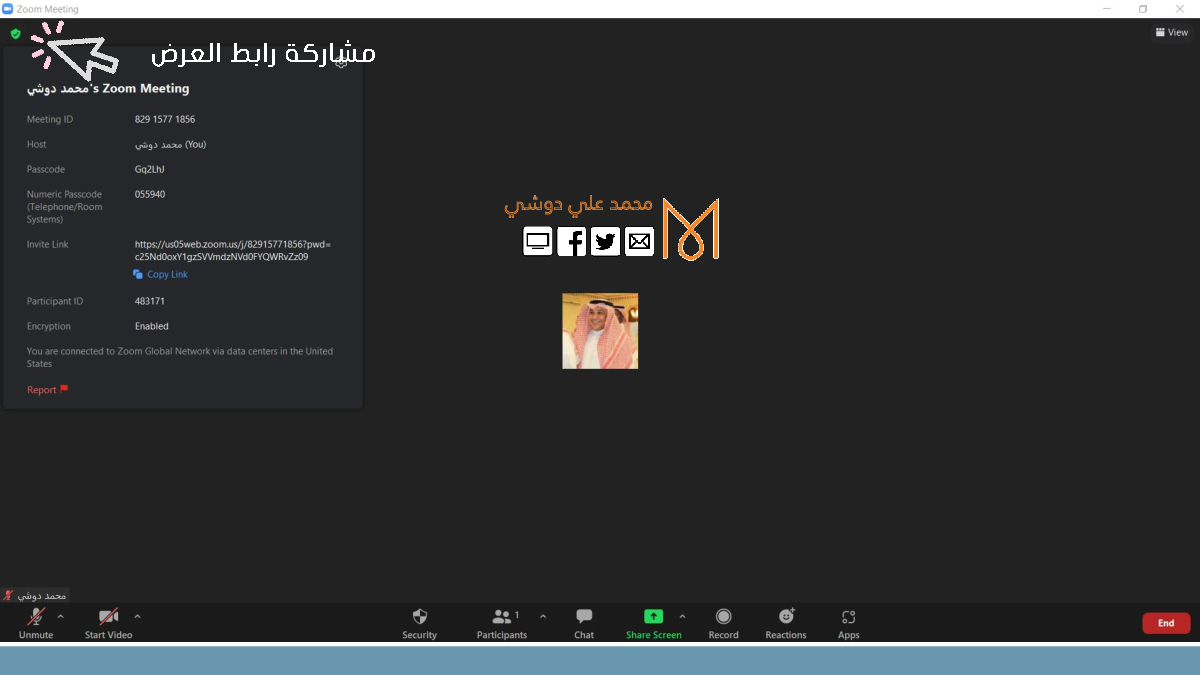Start recording with the Record button

point(723,618)
